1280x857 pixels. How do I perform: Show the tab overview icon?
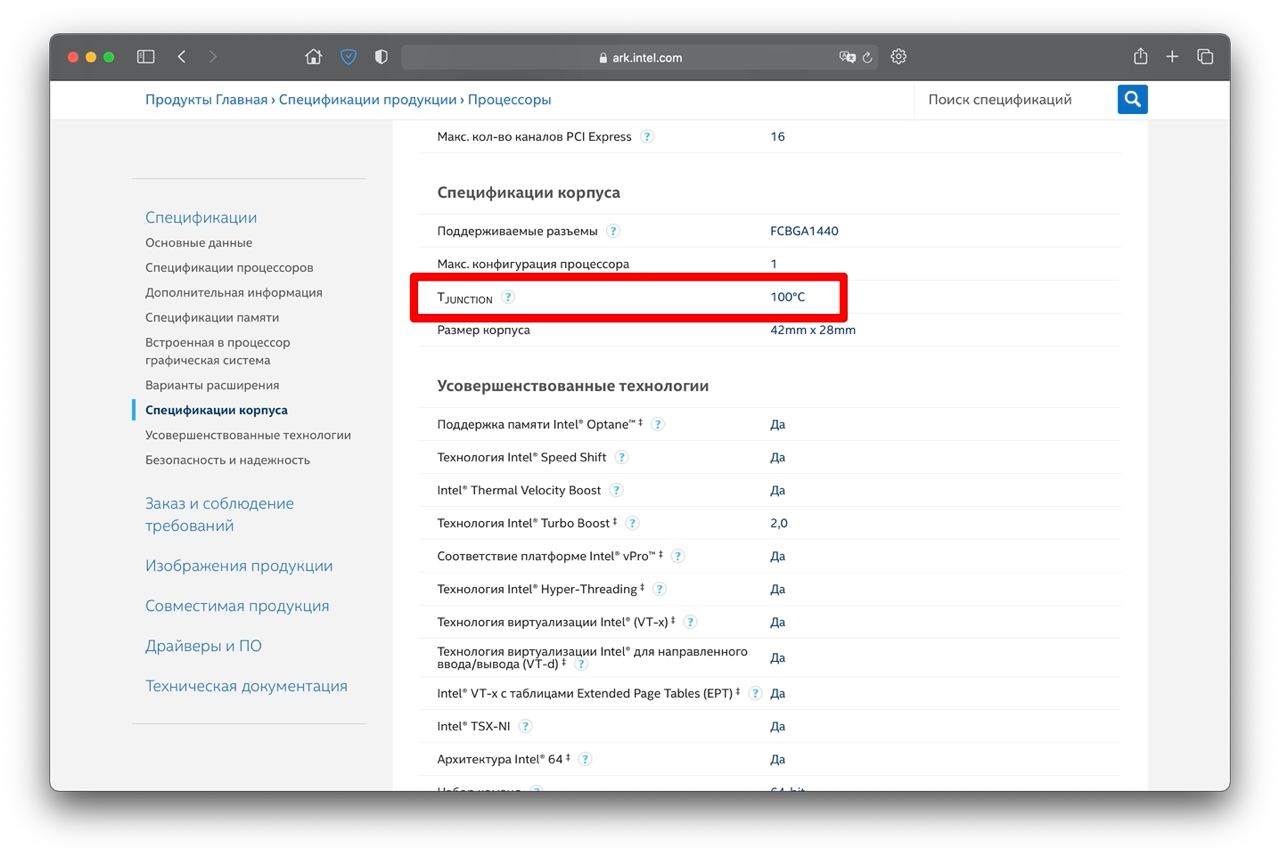(1205, 57)
